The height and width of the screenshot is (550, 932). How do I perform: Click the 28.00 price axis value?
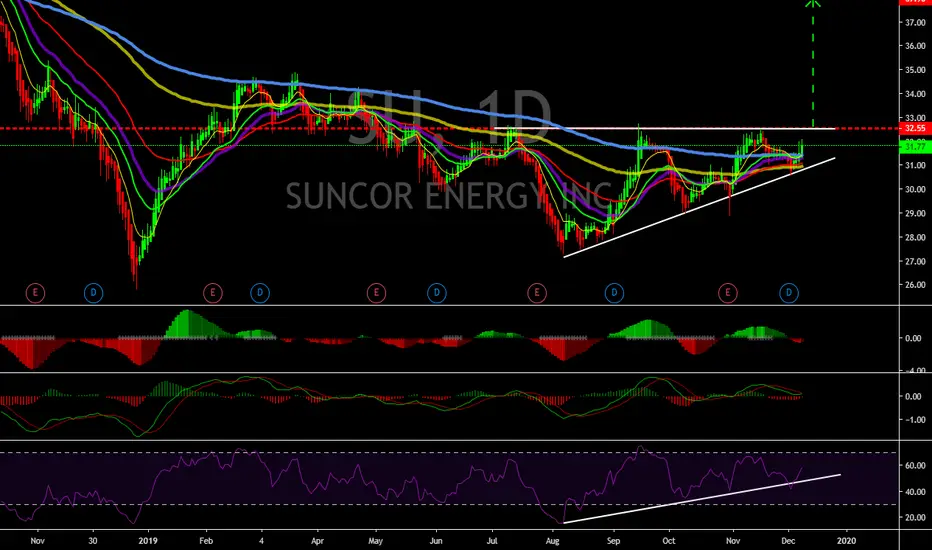click(x=915, y=237)
